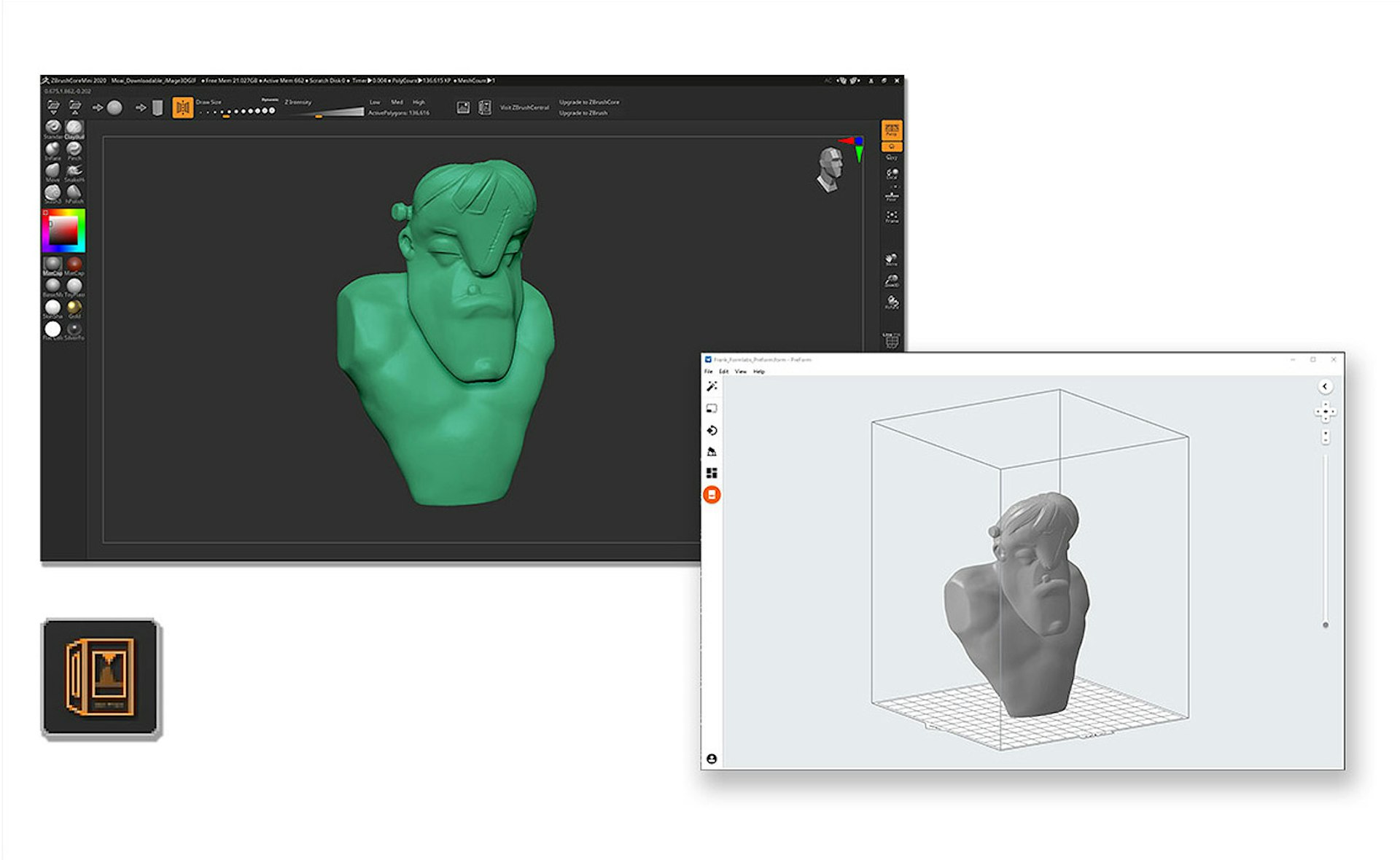Click the view pan direction control in PreForm
The height and width of the screenshot is (860, 1400).
pos(1325,412)
